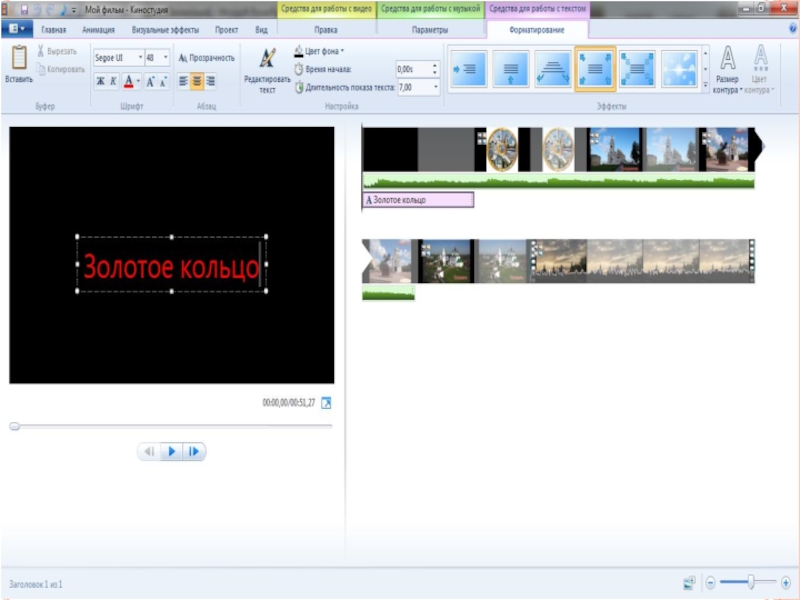Click the zoom-in plus icon in status bar
800x600 pixels.
786,582
